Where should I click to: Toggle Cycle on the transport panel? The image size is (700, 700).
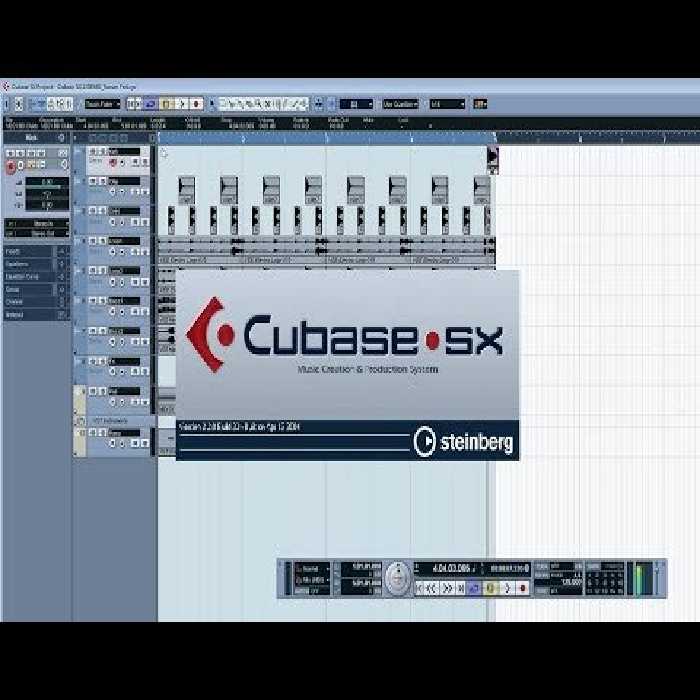pyautogui.click(x=474, y=588)
